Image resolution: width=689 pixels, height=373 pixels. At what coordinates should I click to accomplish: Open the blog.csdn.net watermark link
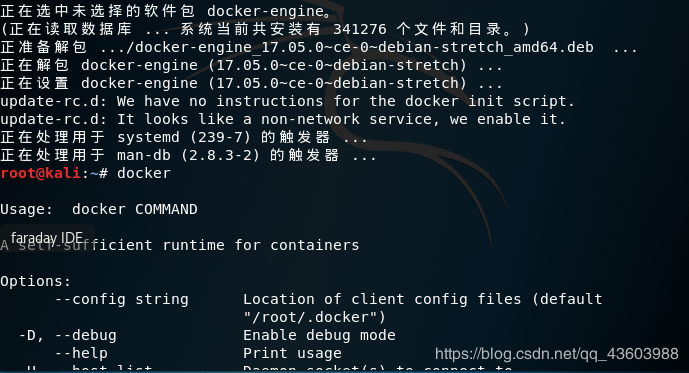pyautogui.click(x=557, y=354)
